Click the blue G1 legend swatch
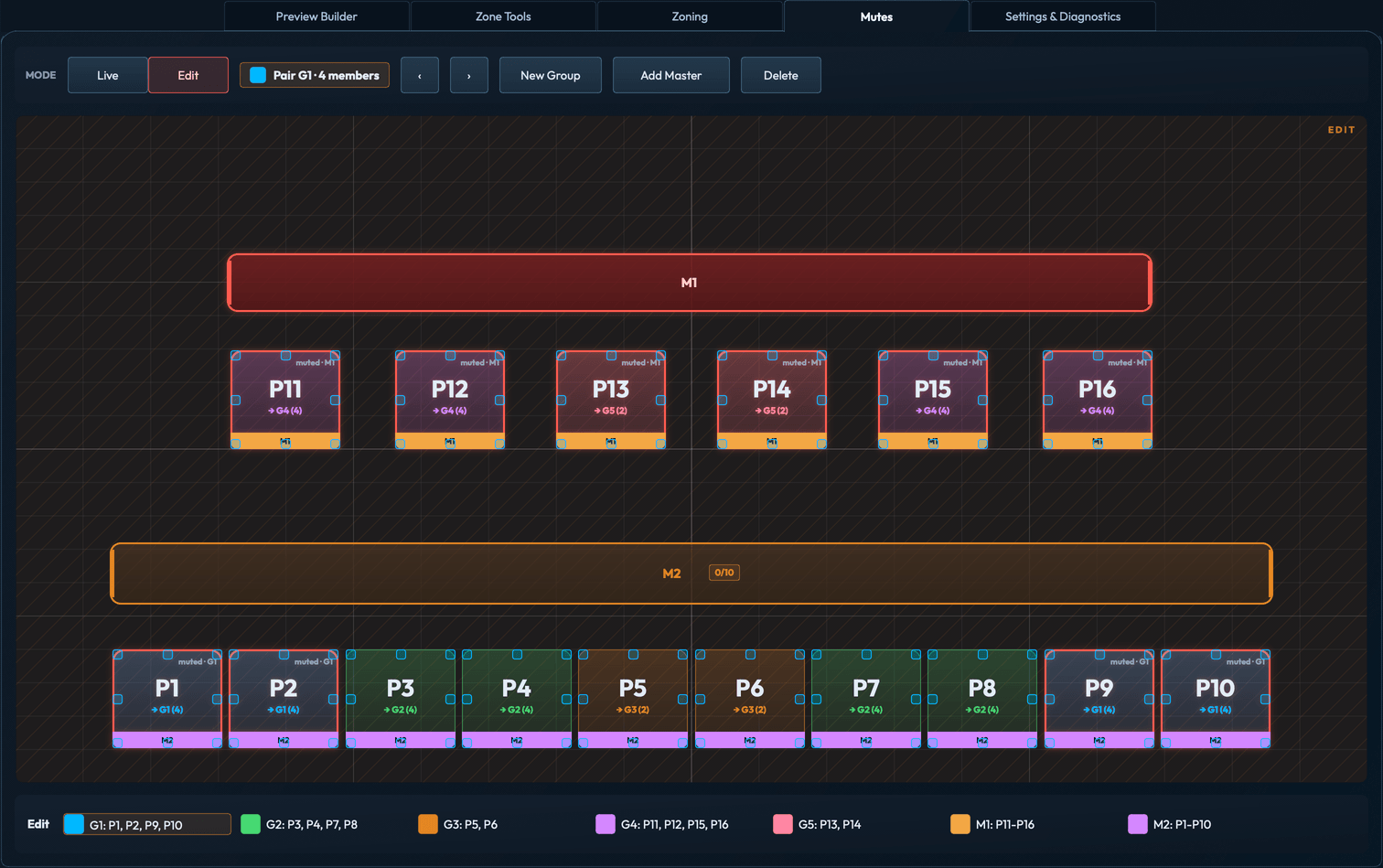The height and width of the screenshot is (868, 1383). pos(74,824)
